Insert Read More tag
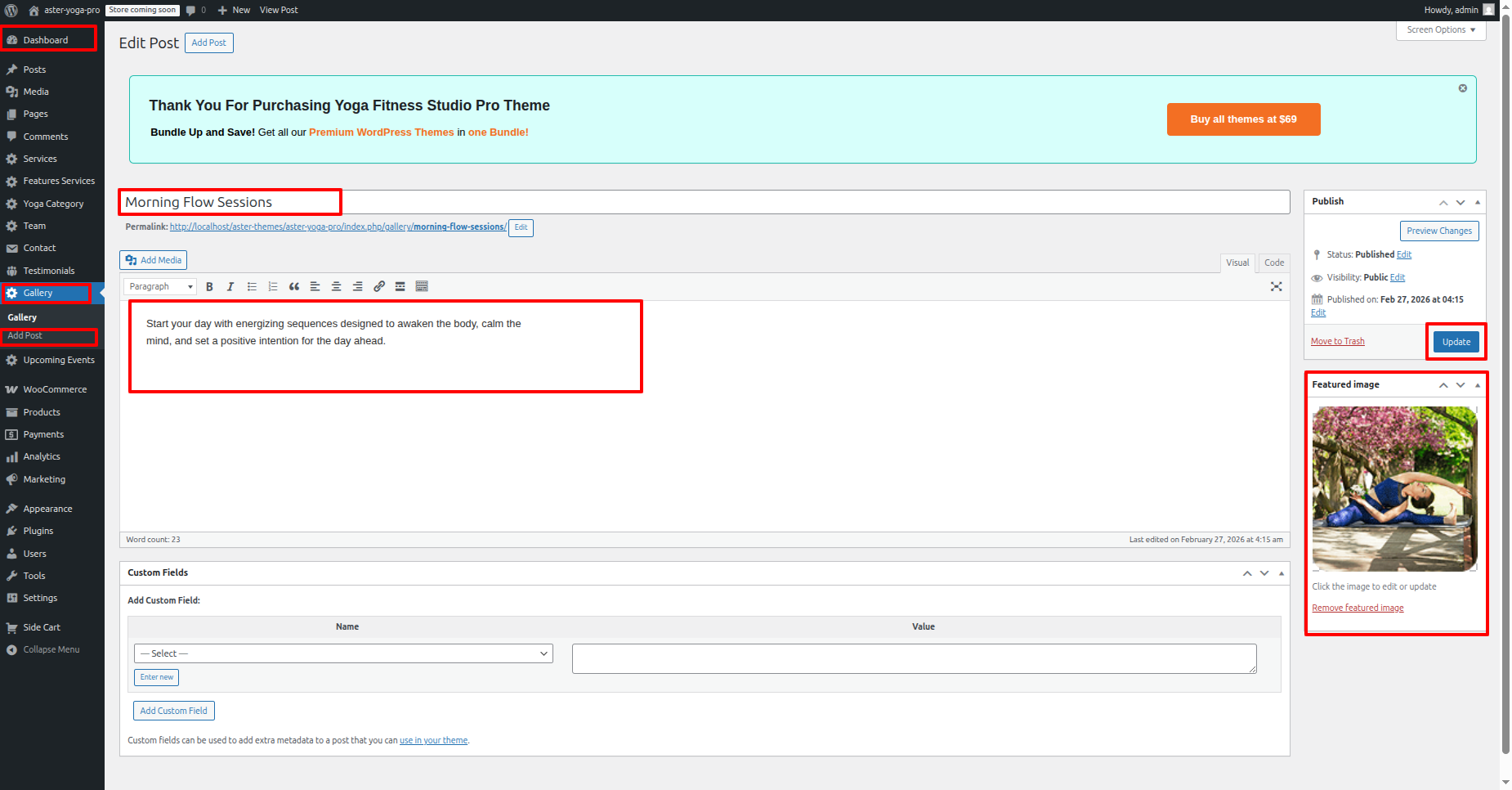This screenshot has height=790, width=1512. click(400, 287)
